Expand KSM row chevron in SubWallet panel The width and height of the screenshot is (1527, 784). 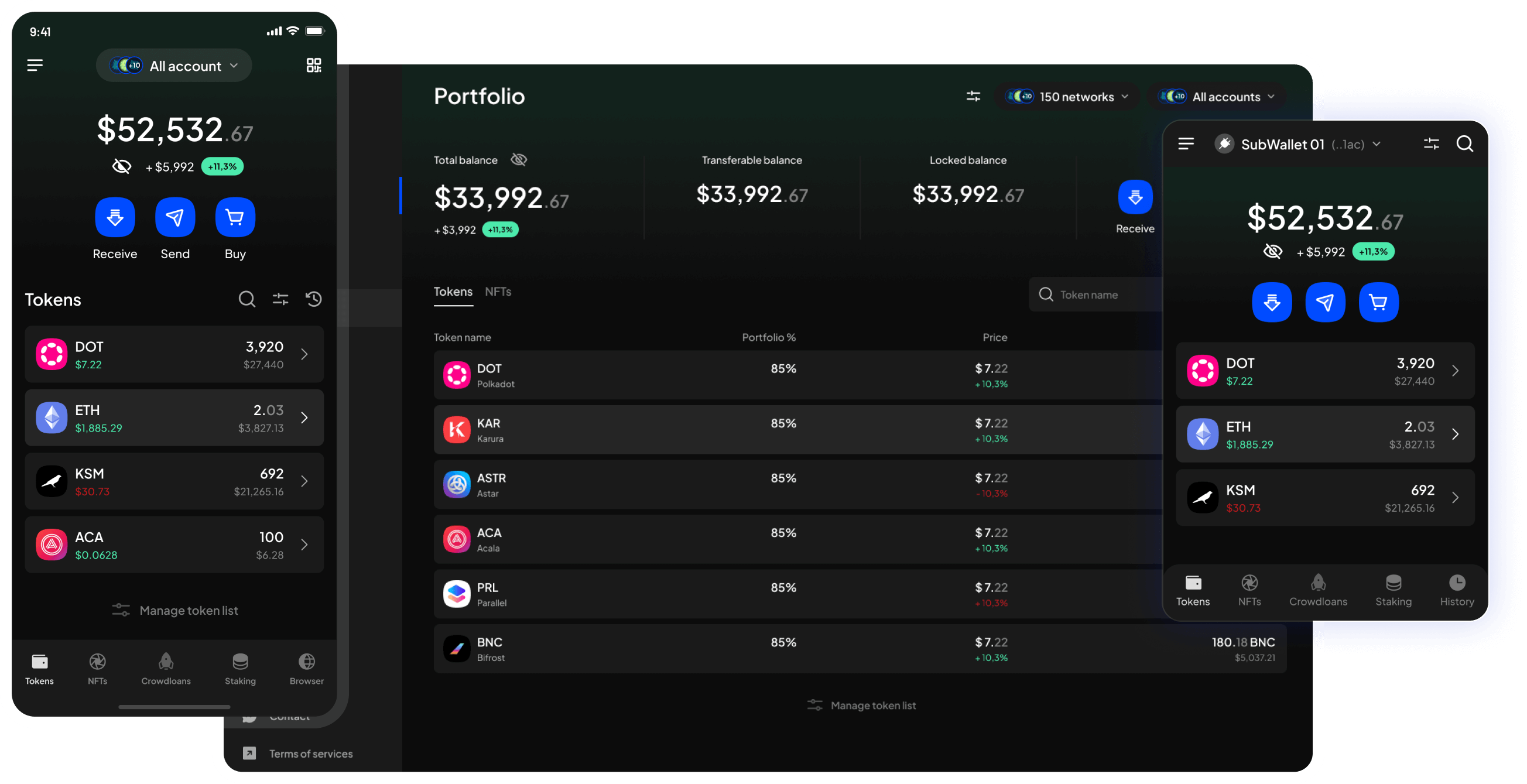click(x=1456, y=498)
